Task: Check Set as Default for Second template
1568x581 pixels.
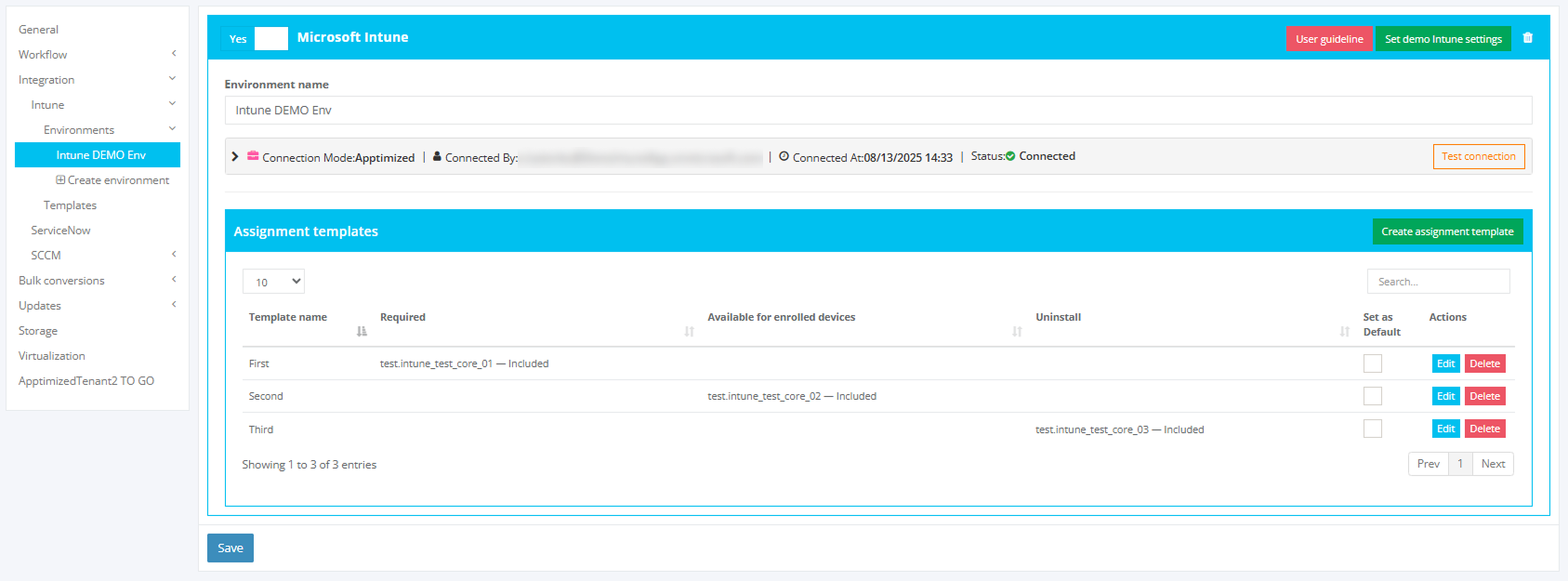Action: [1373, 396]
